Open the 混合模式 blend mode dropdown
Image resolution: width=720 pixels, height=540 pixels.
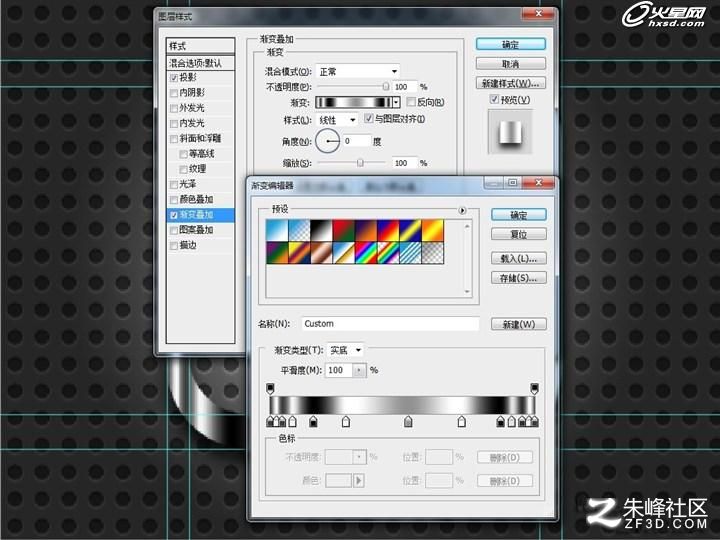tap(358, 71)
